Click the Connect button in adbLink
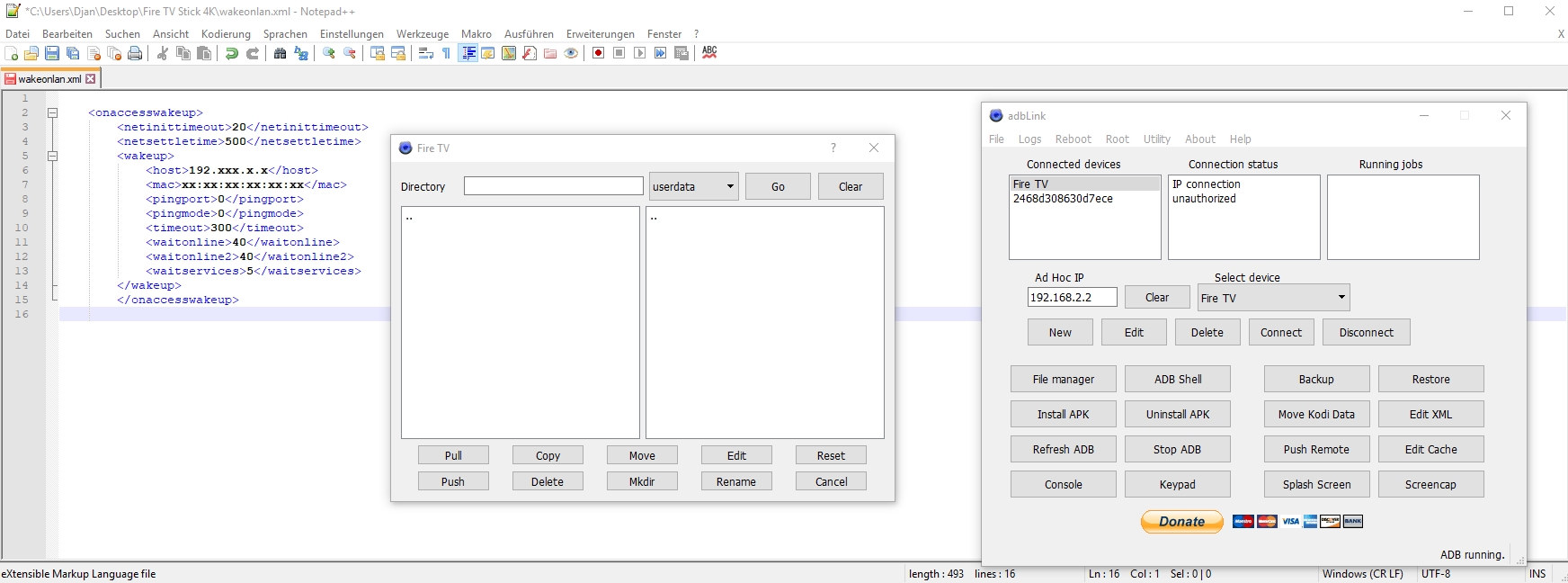The image size is (1568, 583). (1280, 332)
